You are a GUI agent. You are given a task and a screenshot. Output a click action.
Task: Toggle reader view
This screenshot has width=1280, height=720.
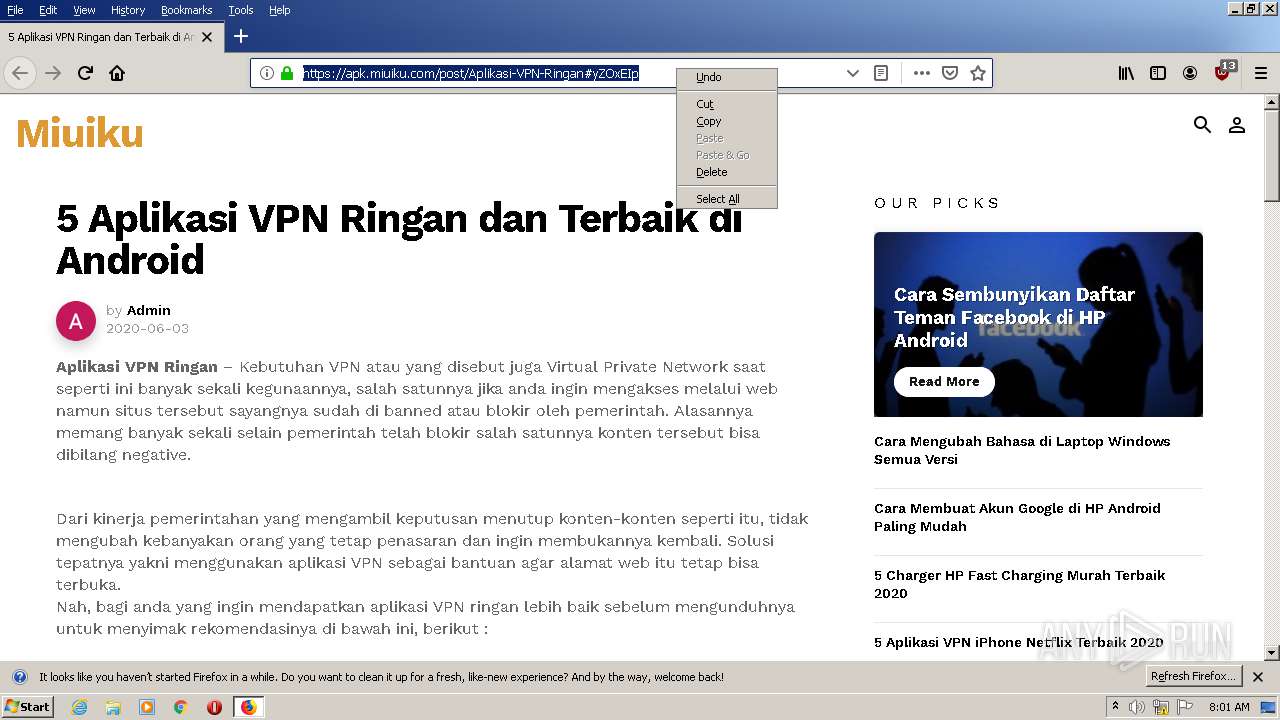881,73
